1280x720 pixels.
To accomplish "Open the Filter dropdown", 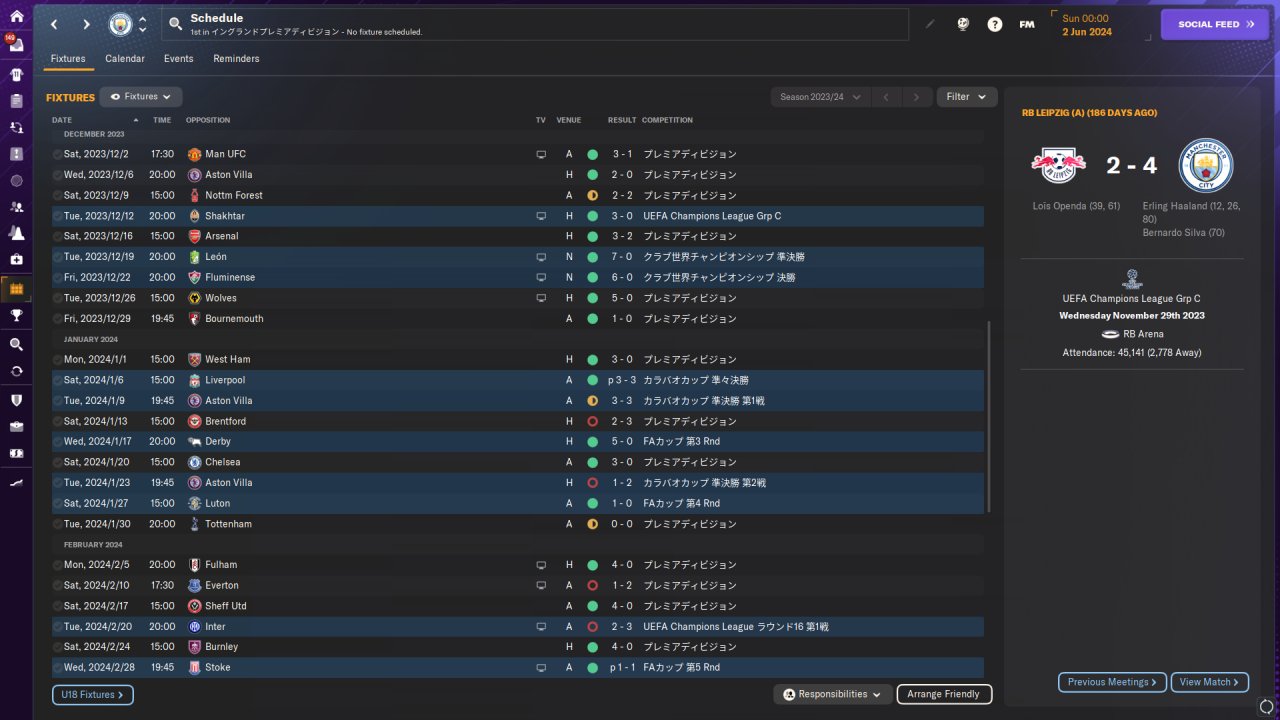I will tap(967, 97).
